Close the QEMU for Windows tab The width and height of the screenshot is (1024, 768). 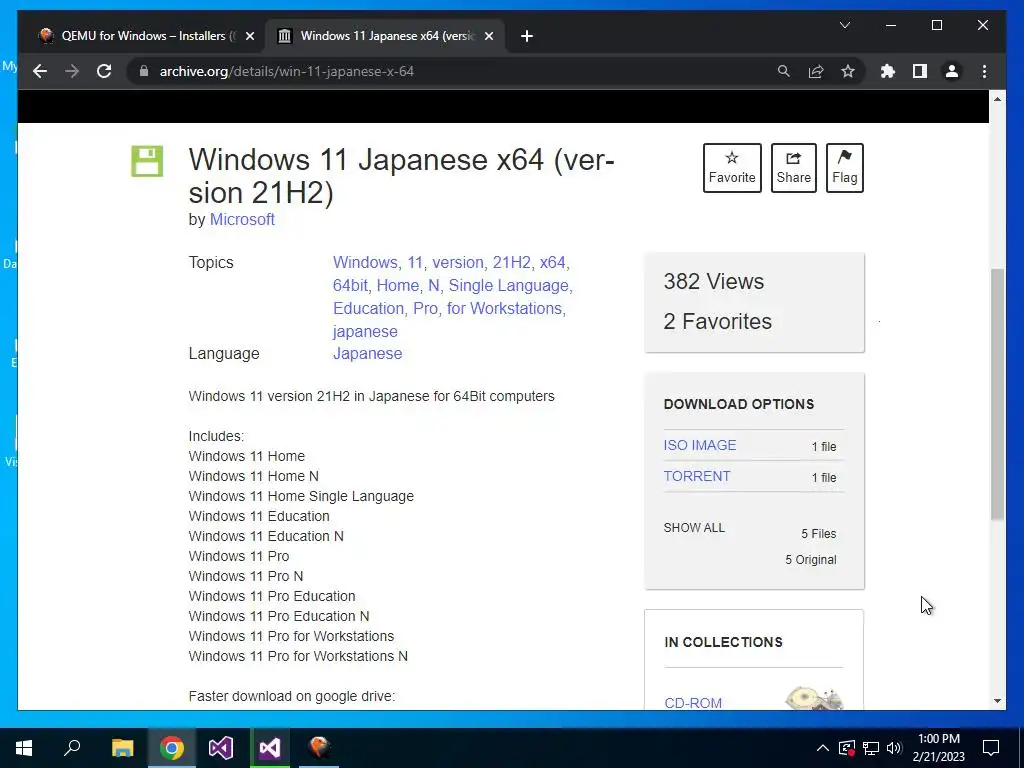(249, 36)
